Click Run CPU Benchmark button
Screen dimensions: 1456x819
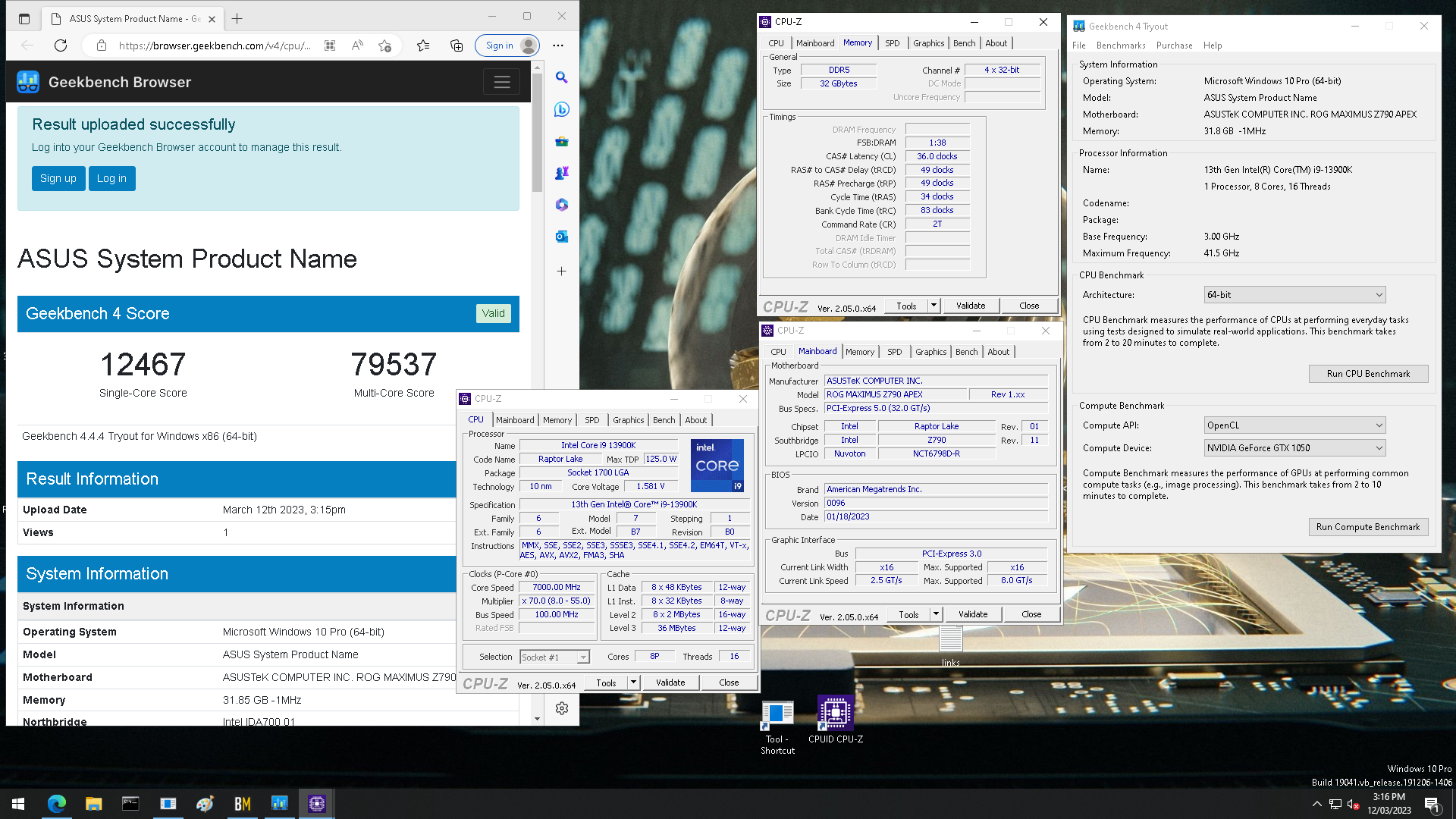1368,374
